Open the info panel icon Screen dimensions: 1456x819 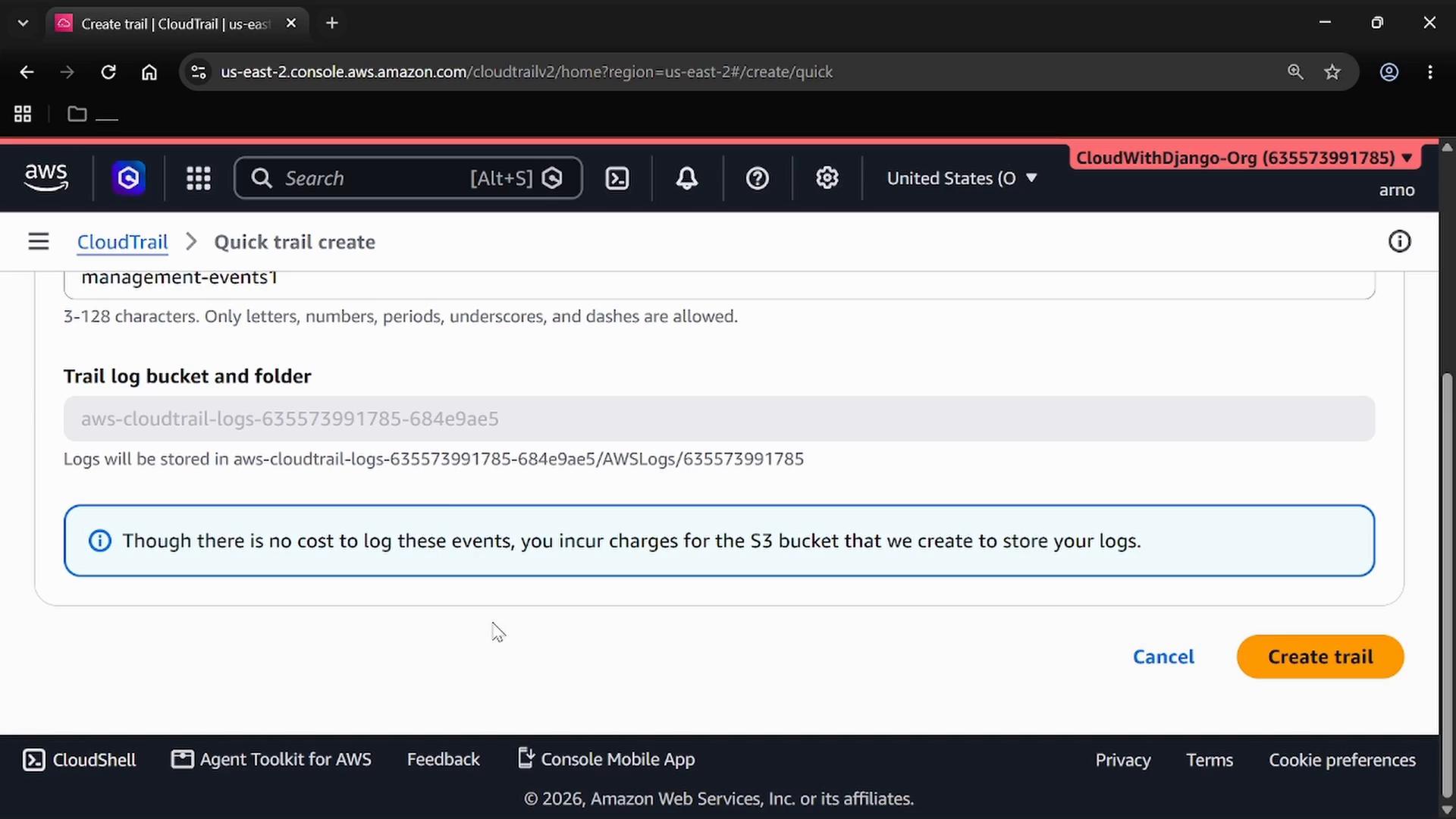tap(1400, 242)
